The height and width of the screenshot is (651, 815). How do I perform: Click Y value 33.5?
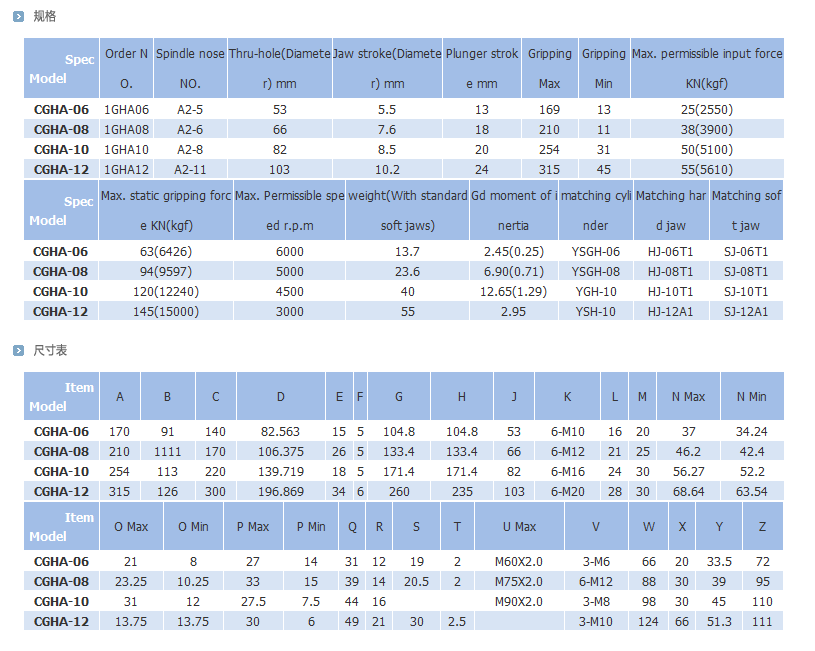[x=719, y=562]
